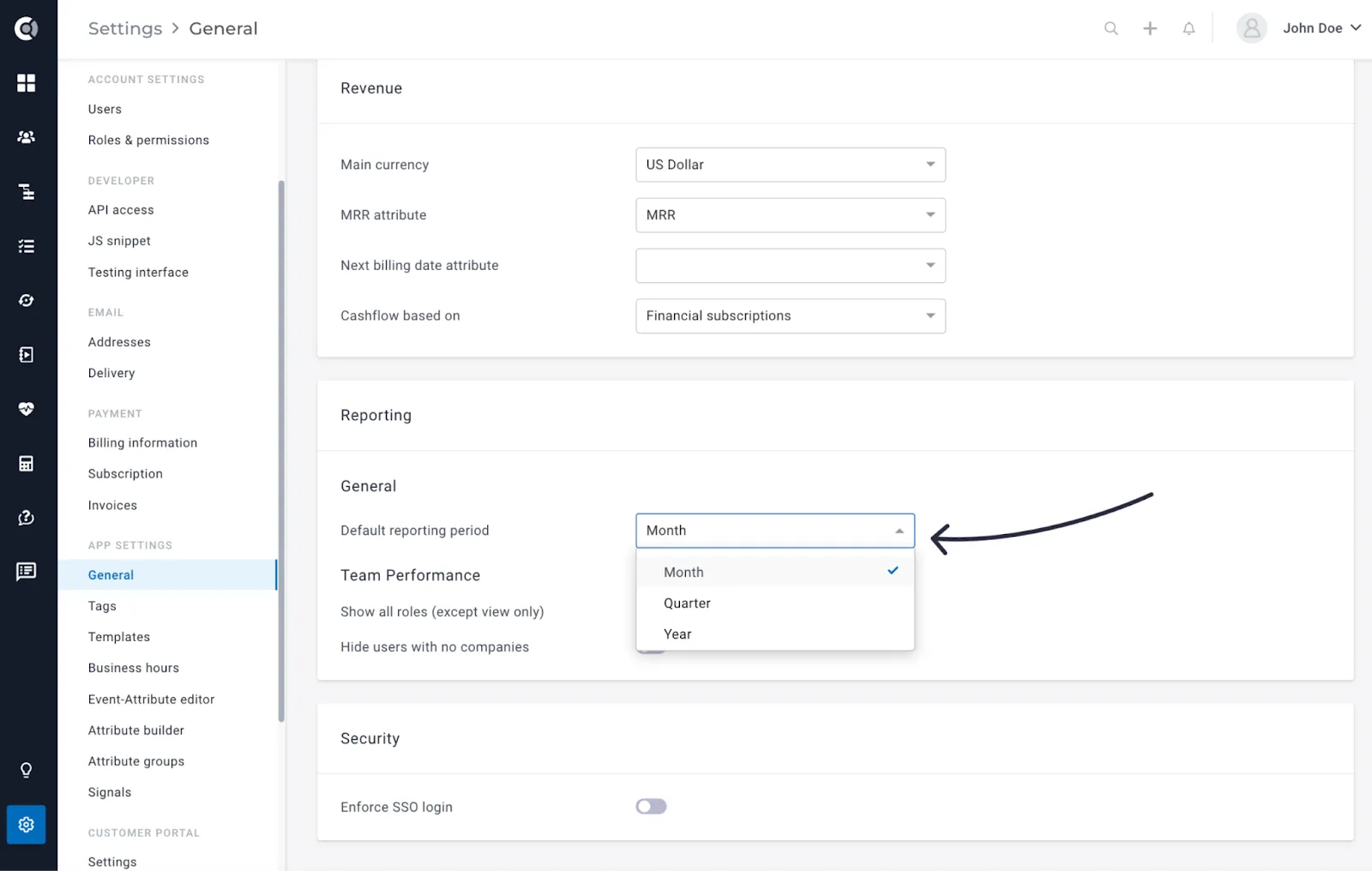Open General under App Settings

click(167, 575)
